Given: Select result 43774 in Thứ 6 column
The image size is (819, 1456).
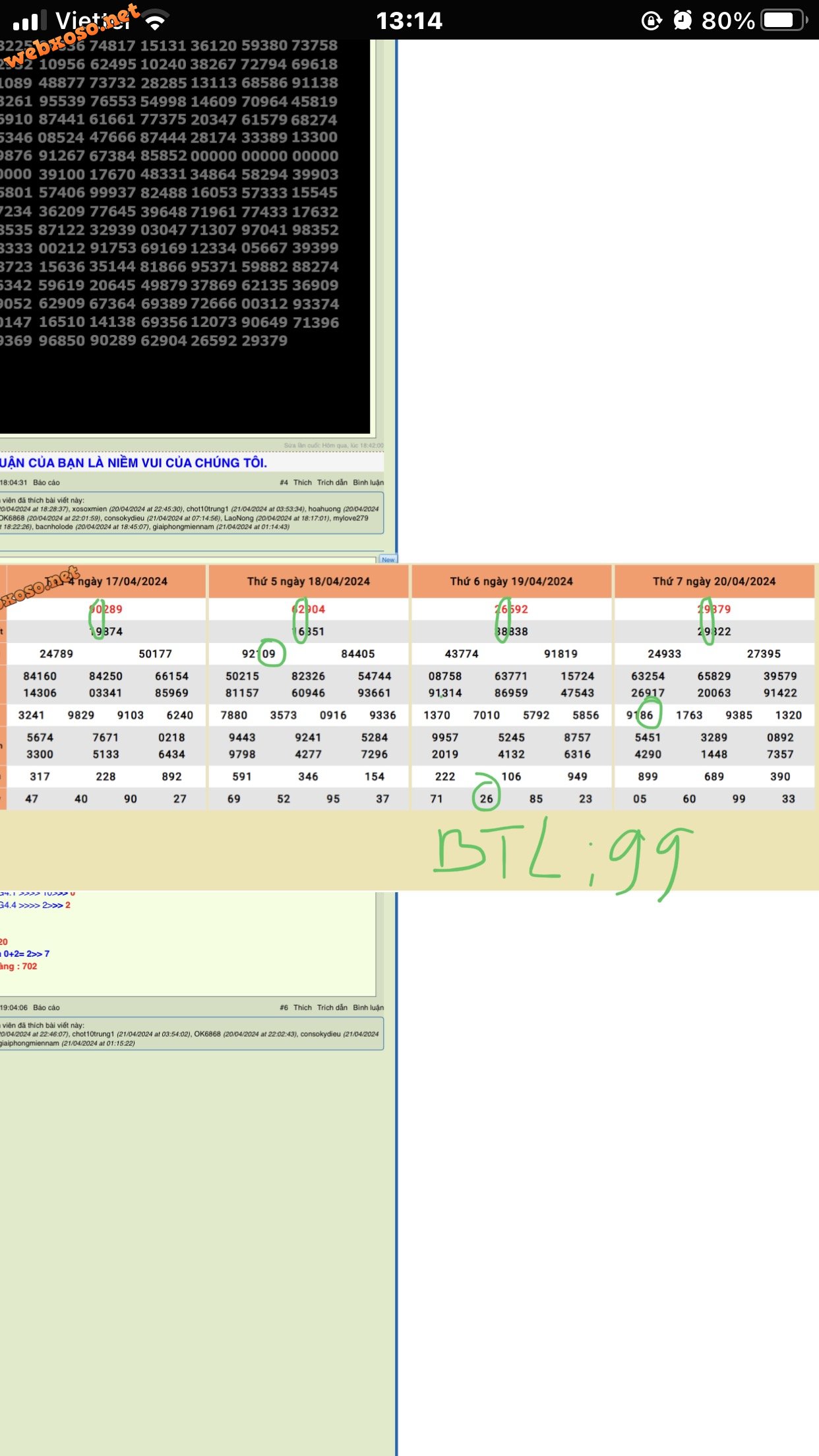Looking at the screenshot, I should (x=462, y=654).
